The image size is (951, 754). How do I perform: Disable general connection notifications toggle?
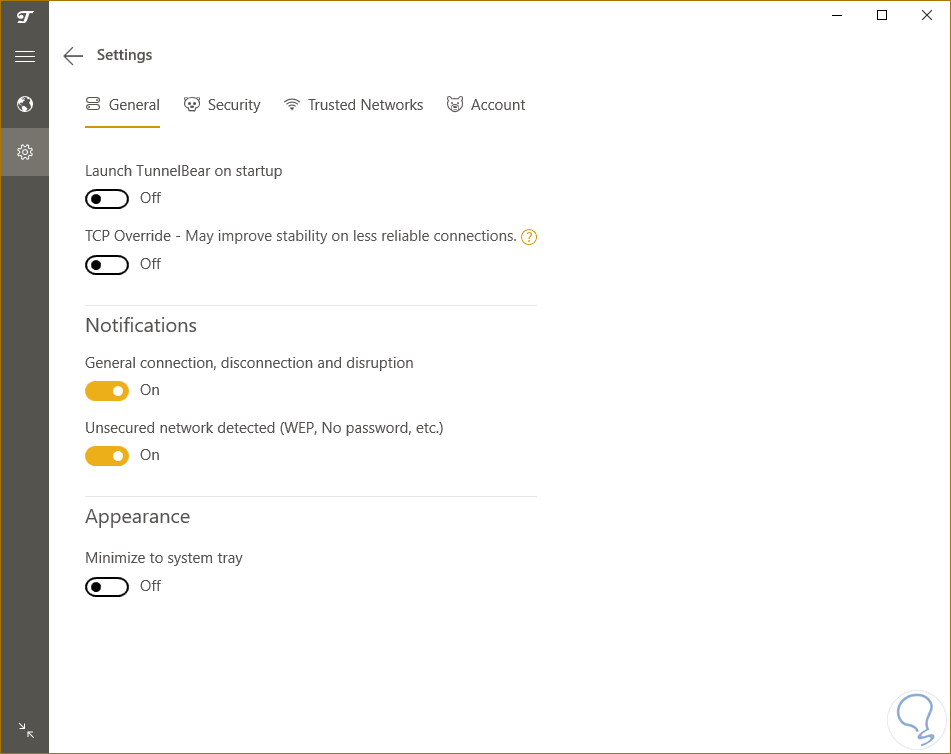[107, 391]
